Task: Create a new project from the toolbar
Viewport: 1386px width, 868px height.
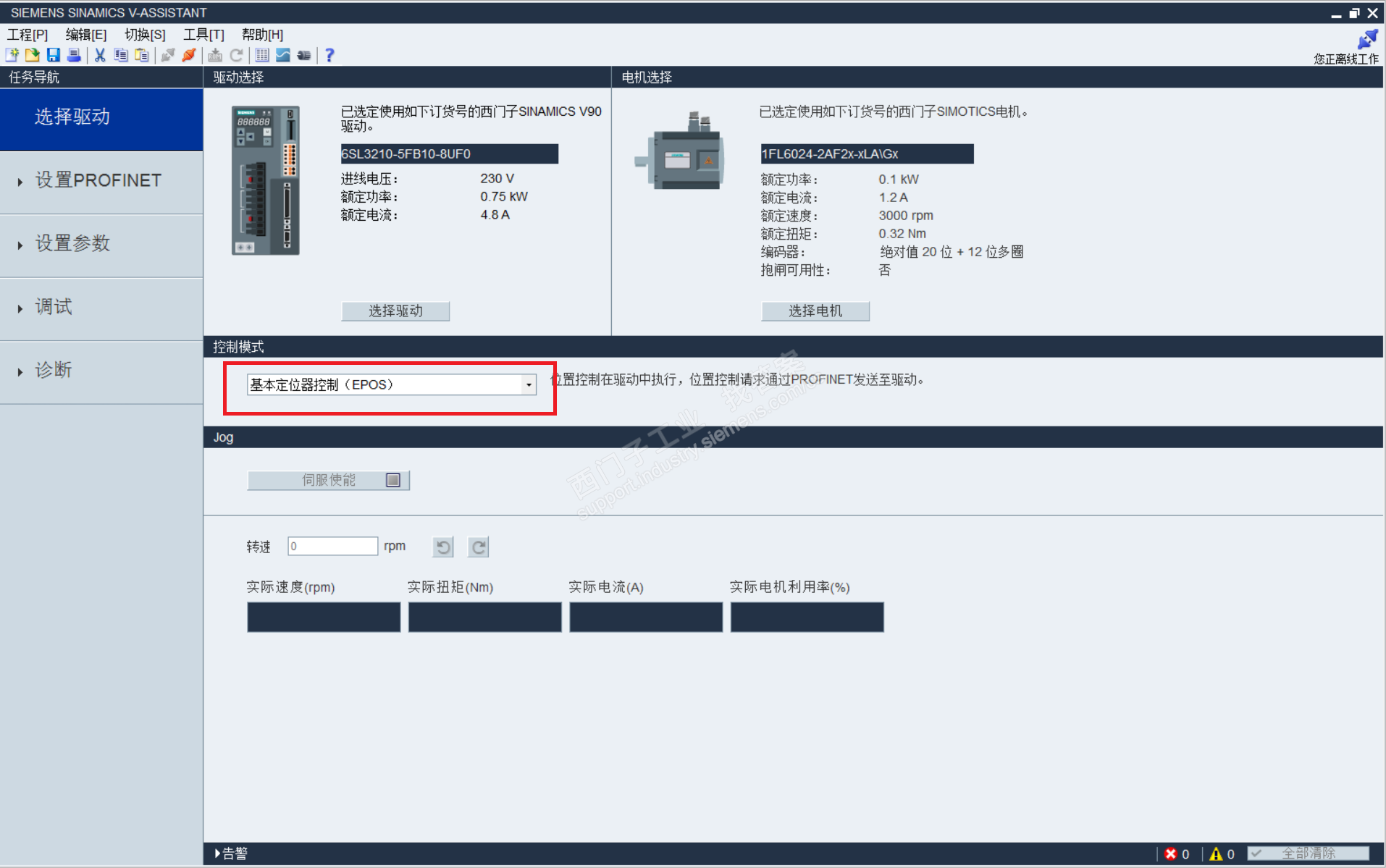Action: [12, 55]
